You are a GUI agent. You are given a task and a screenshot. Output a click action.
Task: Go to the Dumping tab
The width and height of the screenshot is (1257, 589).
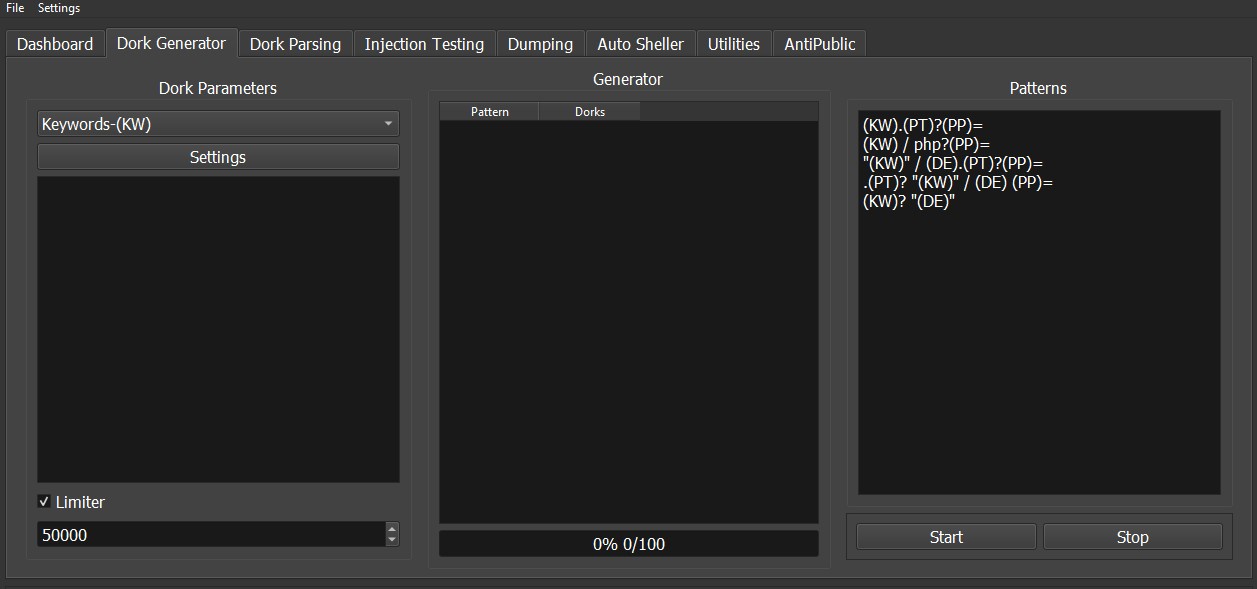coord(540,44)
